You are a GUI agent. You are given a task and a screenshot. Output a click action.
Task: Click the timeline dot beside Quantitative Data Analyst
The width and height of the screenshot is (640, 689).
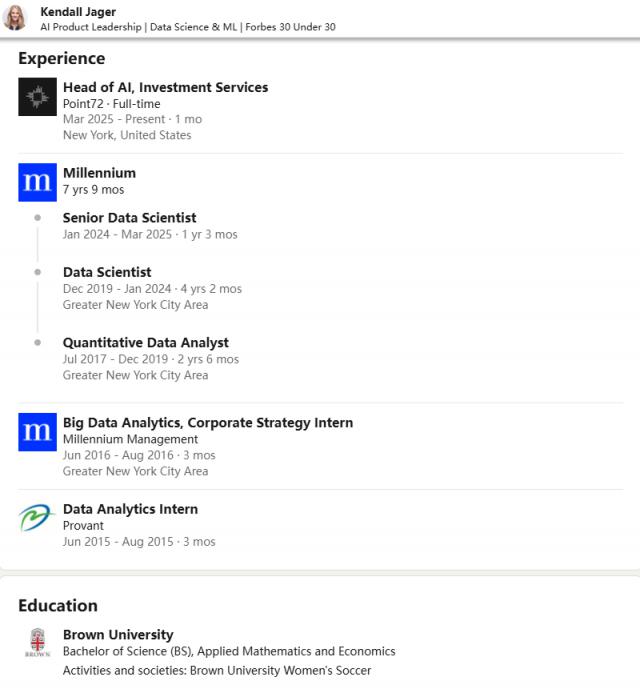(38, 342)
